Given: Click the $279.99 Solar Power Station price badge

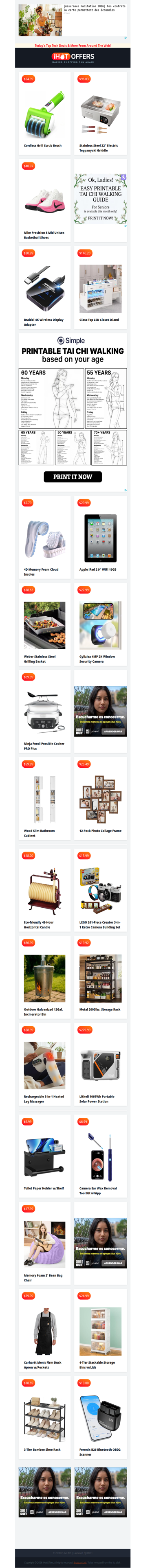Looking at the screenshot, I should pyautogui.click(x=85, y=1030).
